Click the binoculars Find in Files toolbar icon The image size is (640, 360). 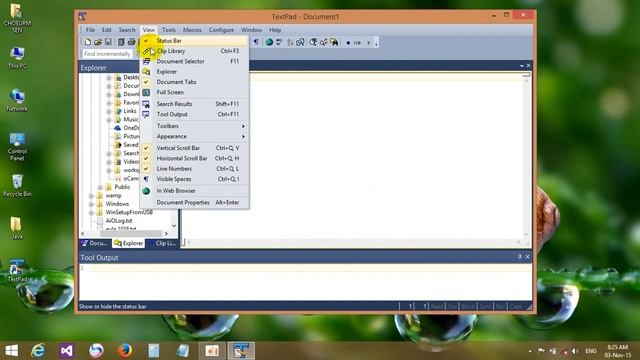[334, 42]
